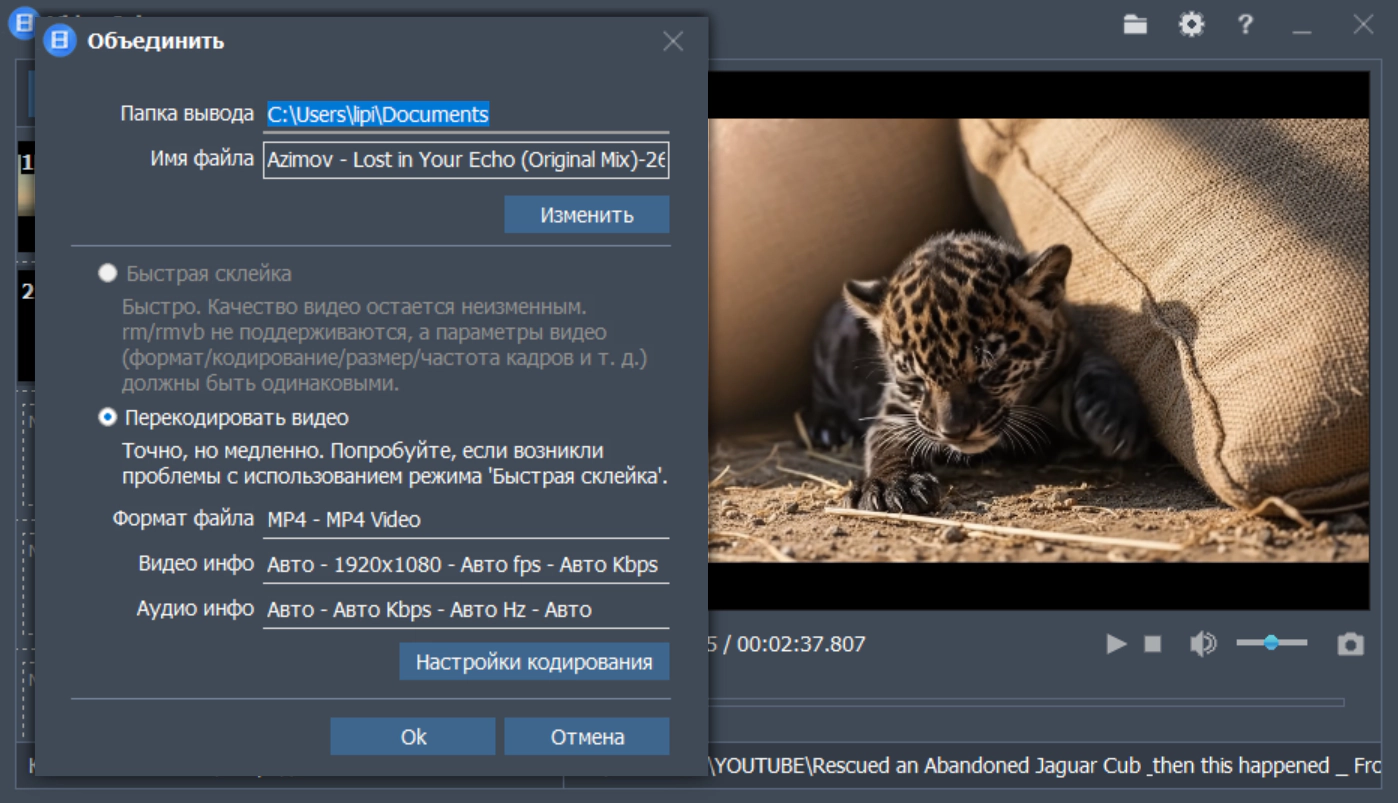
Task: Expand the Видео инфо settings field
Action: 466,565
